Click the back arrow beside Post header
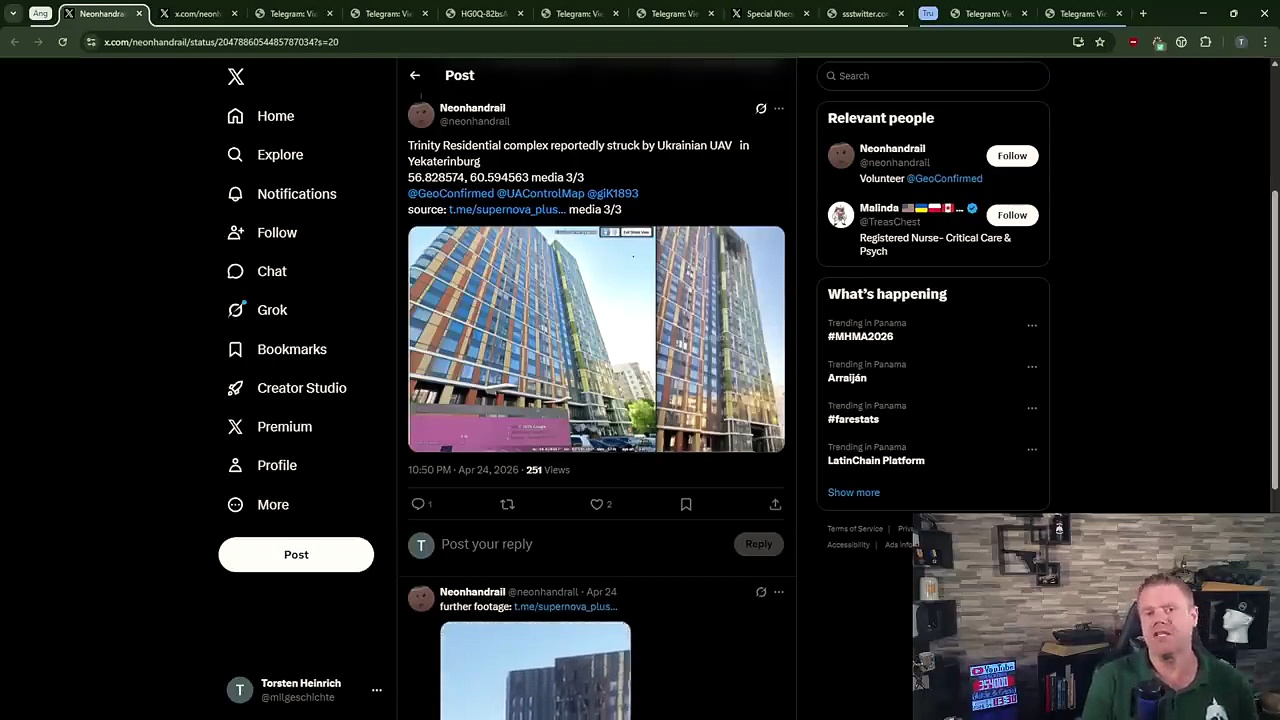1280x720 pixels. point(415,76)
